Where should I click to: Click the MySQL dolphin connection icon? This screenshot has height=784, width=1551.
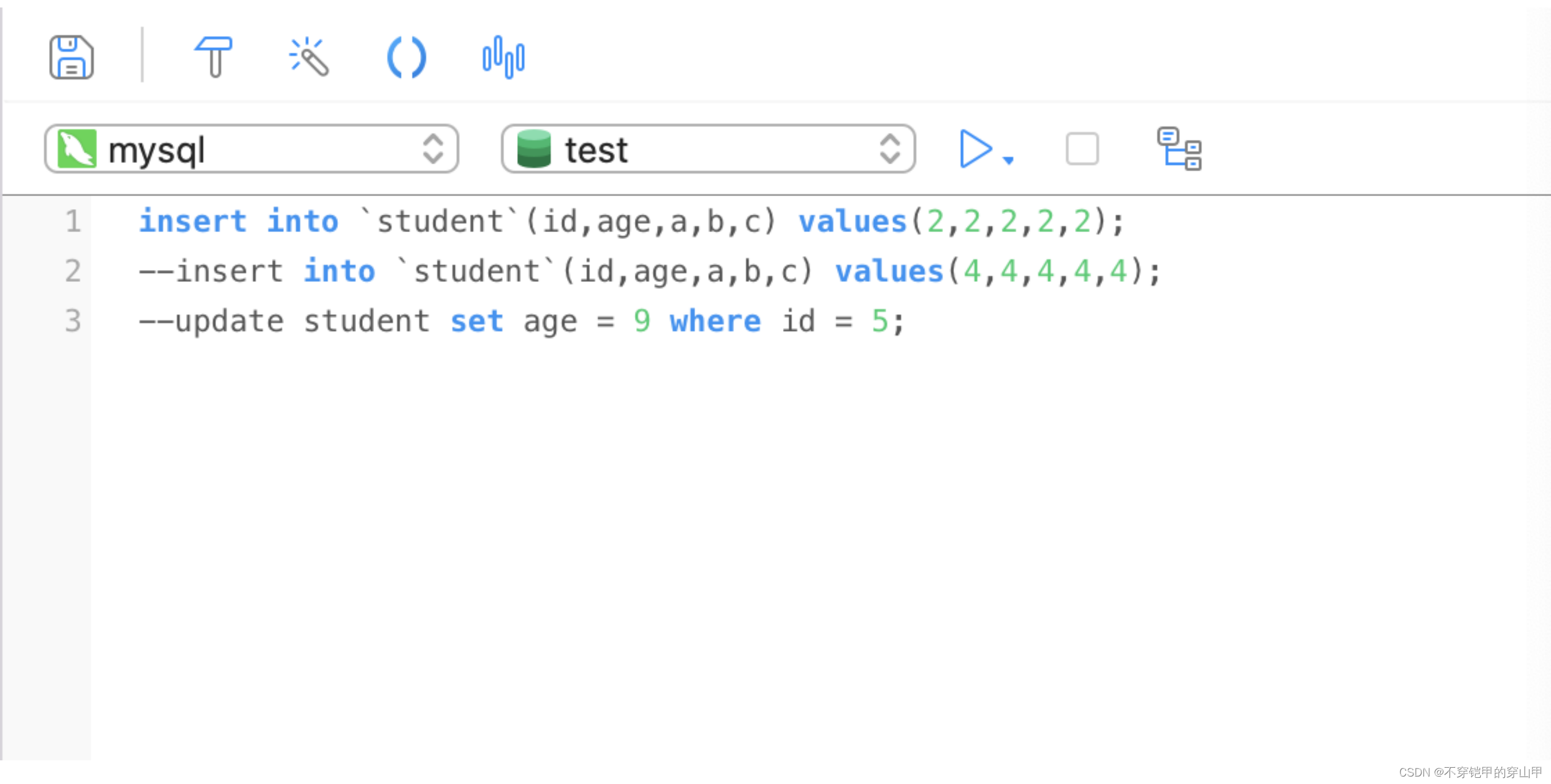[x=77, y=149]
